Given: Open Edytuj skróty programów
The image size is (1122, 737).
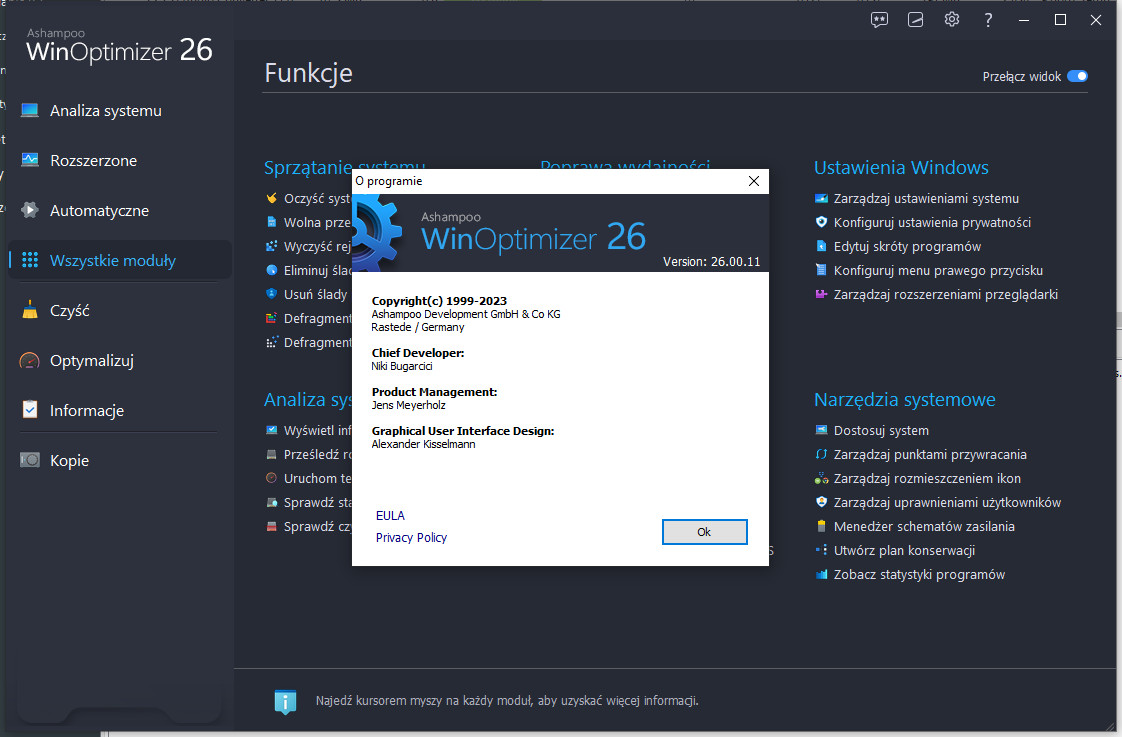Looking at the screenshot, I should pos(907,246).
